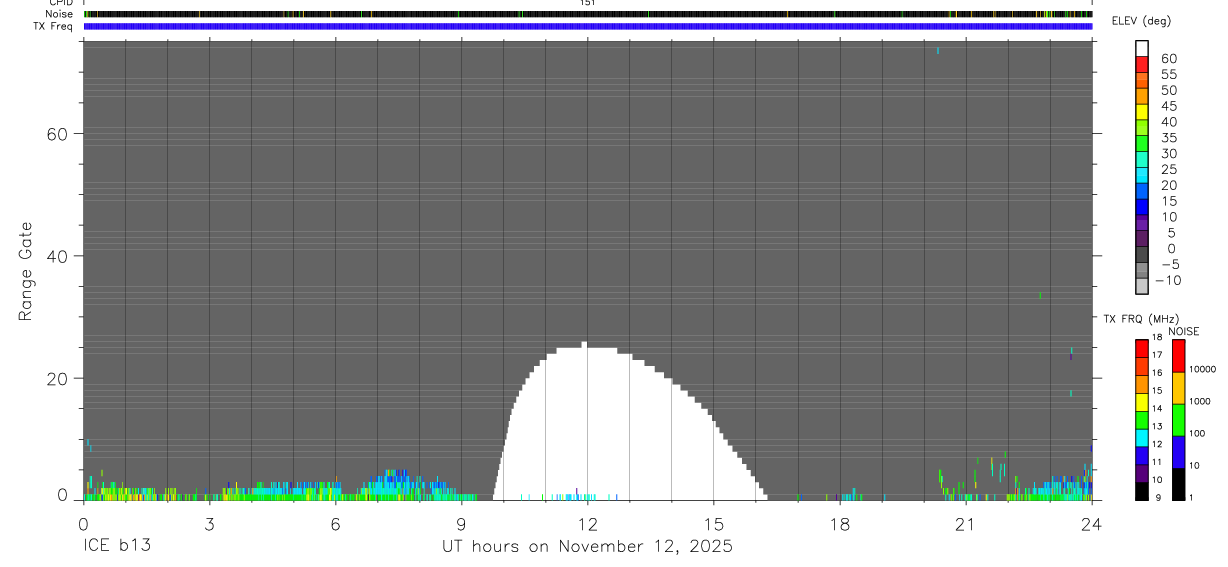Click the light gray bottom swatch of the ELEV colorbar
This screenshot has width=1228, height=567.
1142,287
